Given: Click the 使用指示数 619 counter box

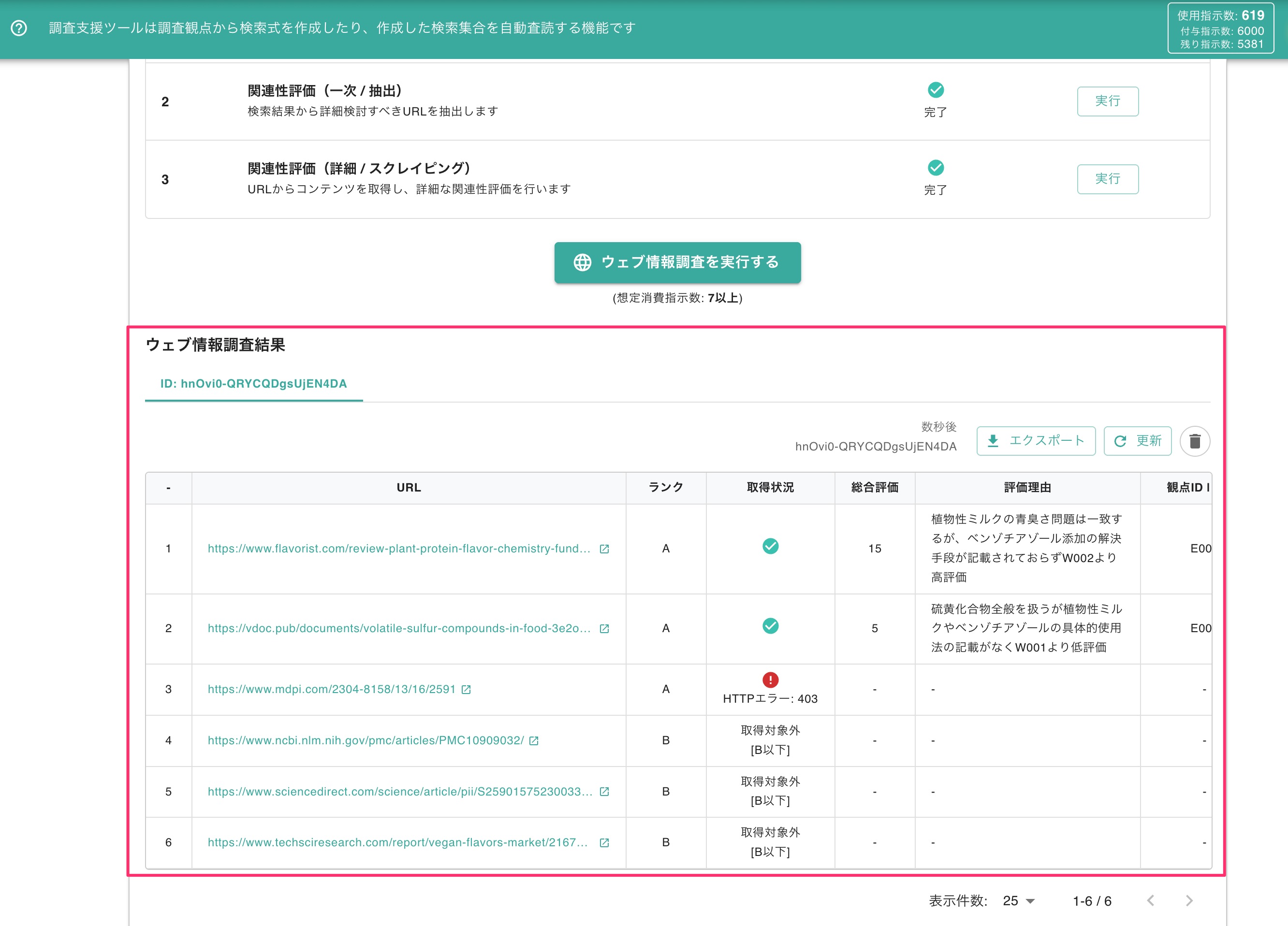Looking at the screenshot, I should point(1220,29).
